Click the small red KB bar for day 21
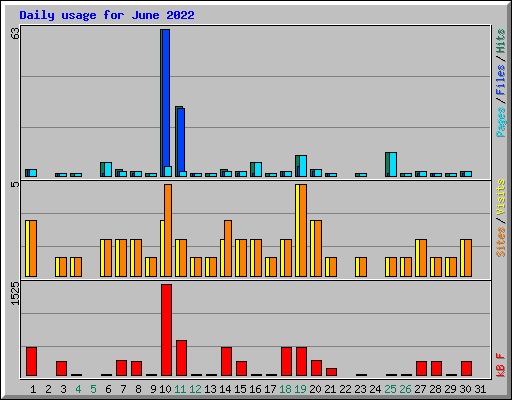Image resolution: width=512 pixels, height=400 pixels. pyautogui.click(x=331, y=372)
